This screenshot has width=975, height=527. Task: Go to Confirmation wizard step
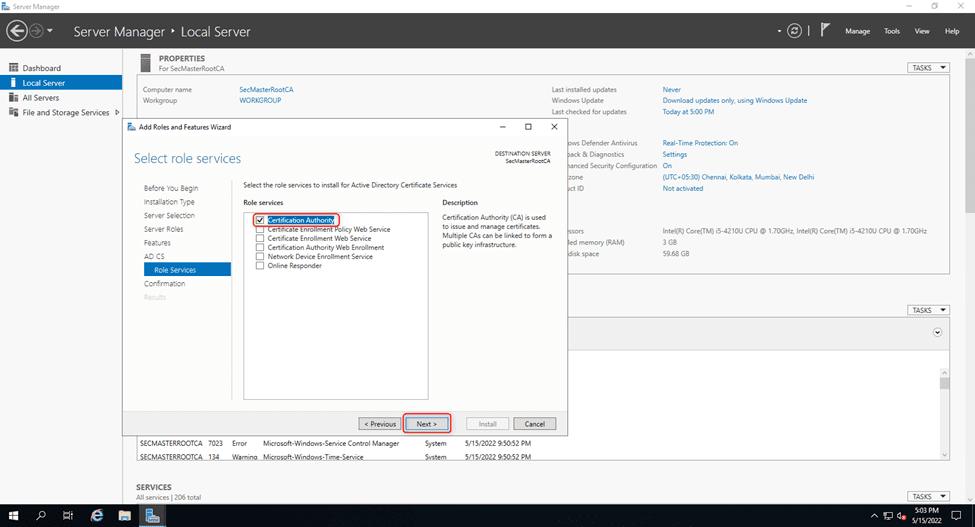point(165,283)
